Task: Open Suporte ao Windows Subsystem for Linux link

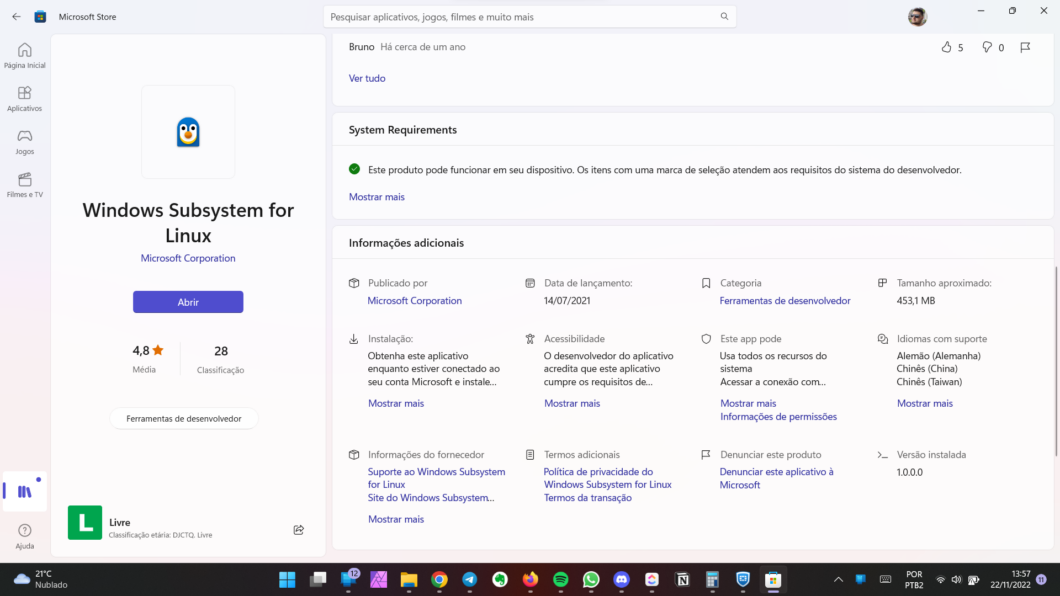Action: tap(437, 478)
